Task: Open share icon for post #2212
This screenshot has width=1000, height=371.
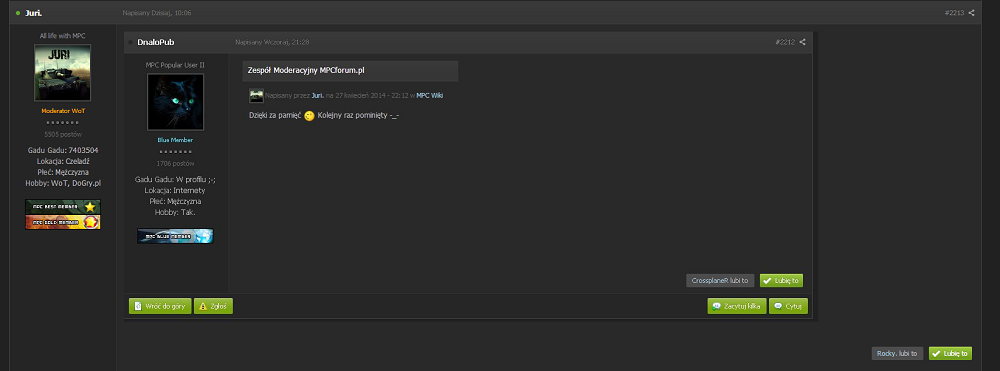Action: click(x=802, y=42)
